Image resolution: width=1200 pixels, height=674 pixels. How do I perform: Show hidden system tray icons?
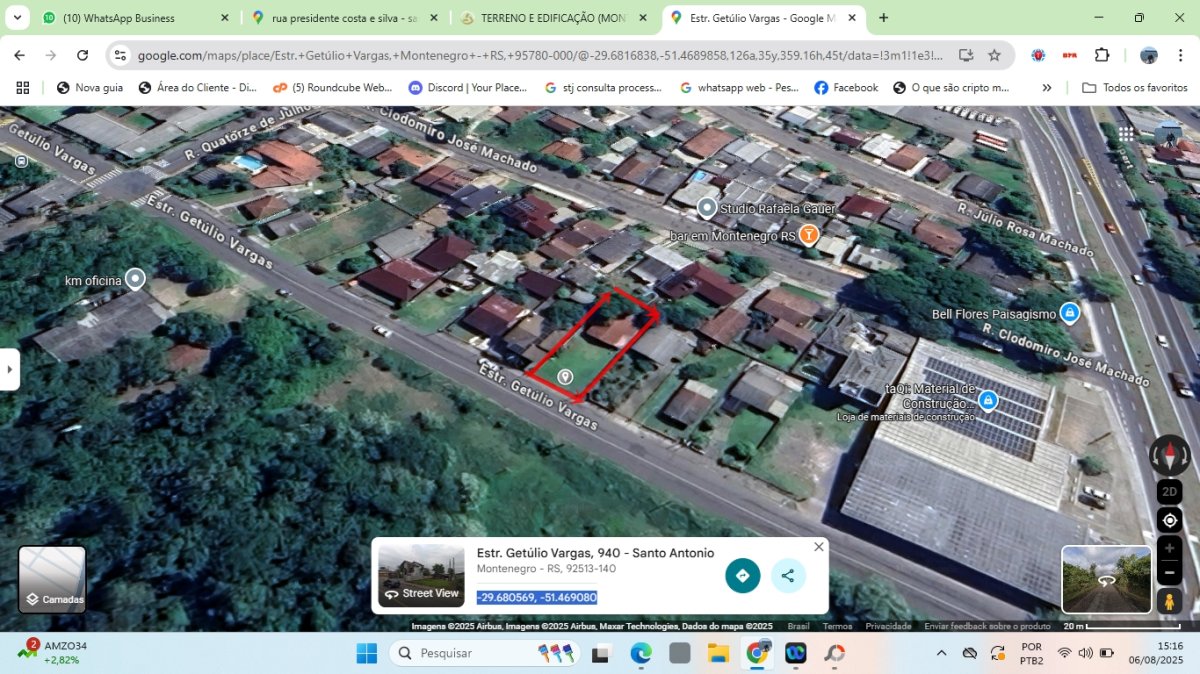(941, 653)
